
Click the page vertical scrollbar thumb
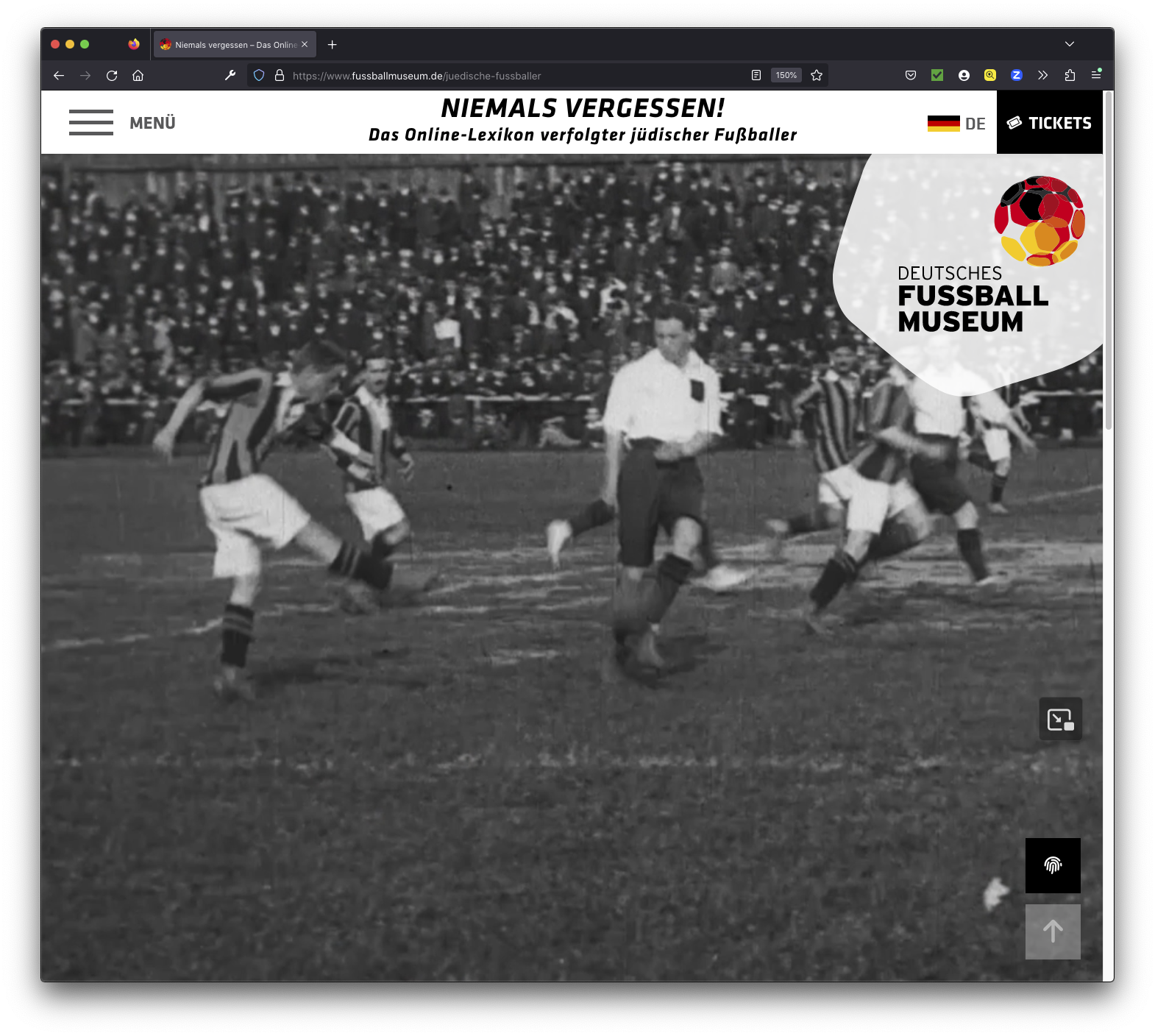tap(1109, 261)
